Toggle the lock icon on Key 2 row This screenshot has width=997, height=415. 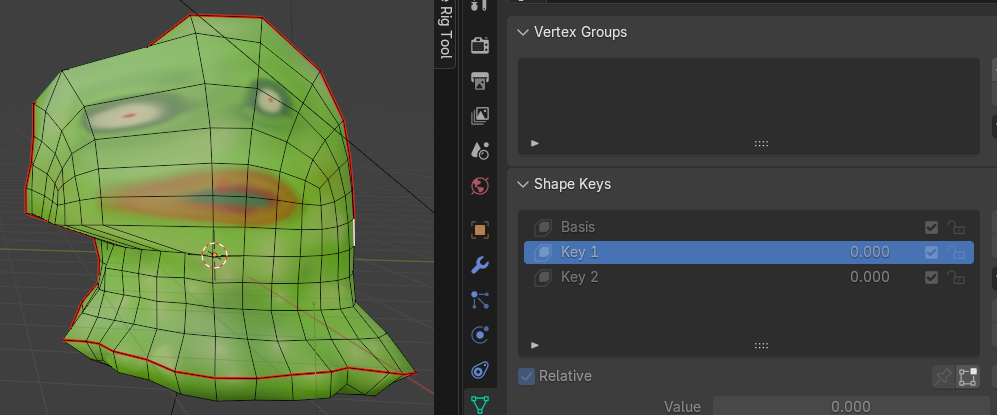pyautogui.click(x=956, y=277)
